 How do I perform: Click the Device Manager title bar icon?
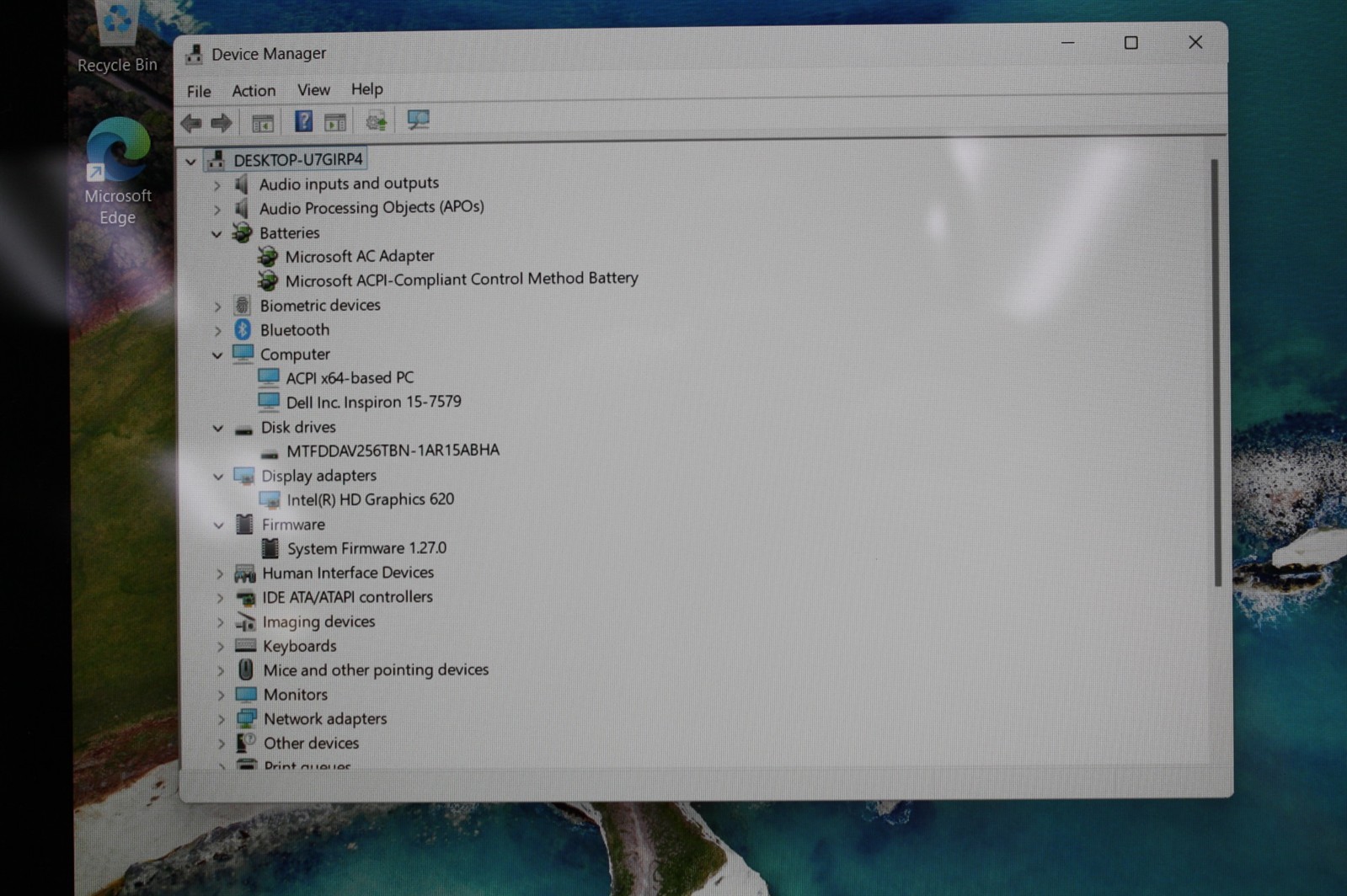tap(194, 54)
